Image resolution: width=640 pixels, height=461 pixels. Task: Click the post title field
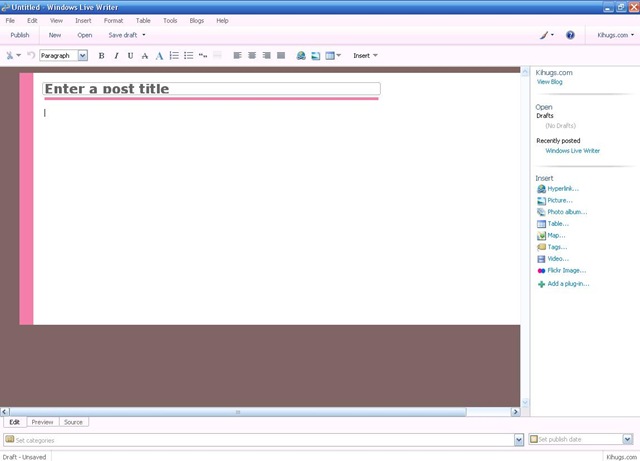[211, 89]
